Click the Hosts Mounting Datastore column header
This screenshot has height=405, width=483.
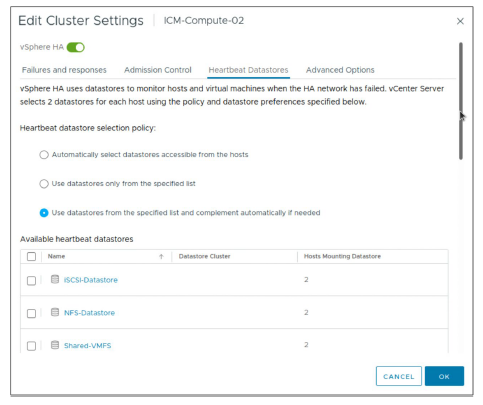pyautogui.click(x=342, y=256)
